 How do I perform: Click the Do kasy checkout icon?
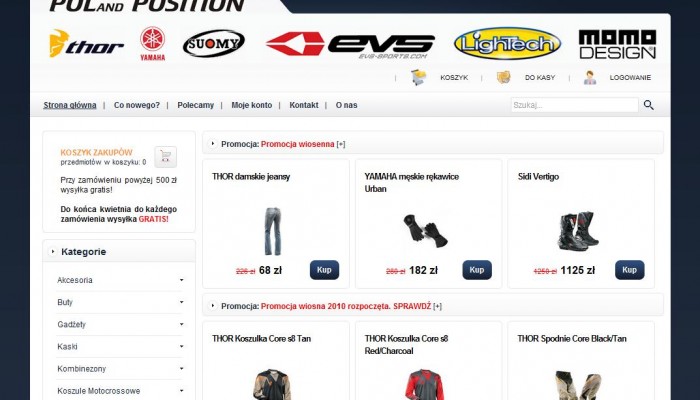pos(504,77)
